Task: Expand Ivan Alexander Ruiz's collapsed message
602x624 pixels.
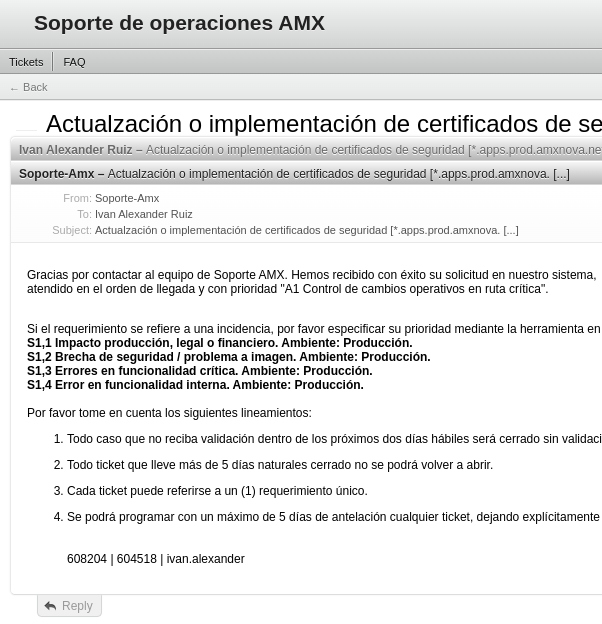Action: click(x=300, y=150)
